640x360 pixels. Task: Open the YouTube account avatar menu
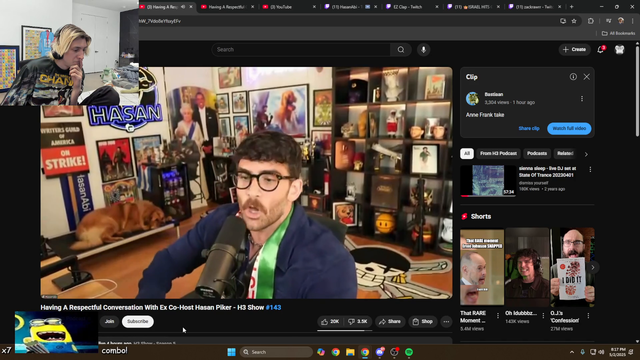pos(620,49)
